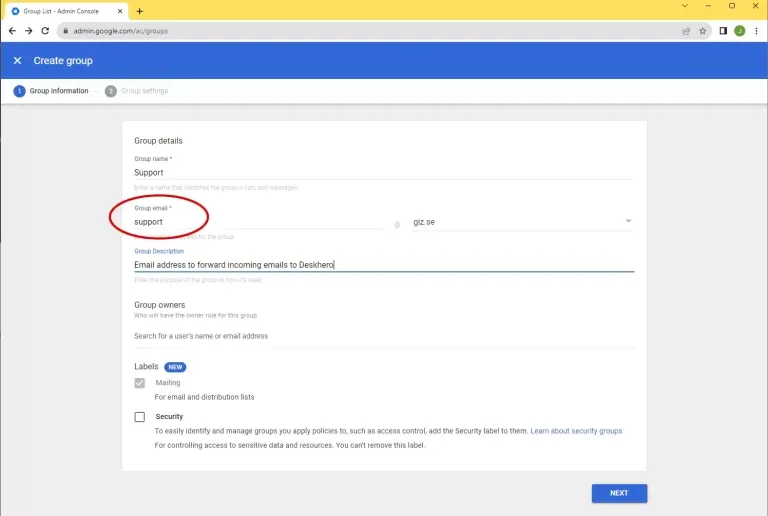Go forward in browser history

coord(28,31)
